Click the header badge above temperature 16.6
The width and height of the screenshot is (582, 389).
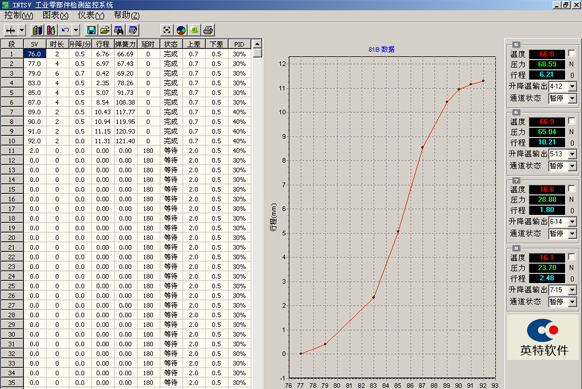516,180
